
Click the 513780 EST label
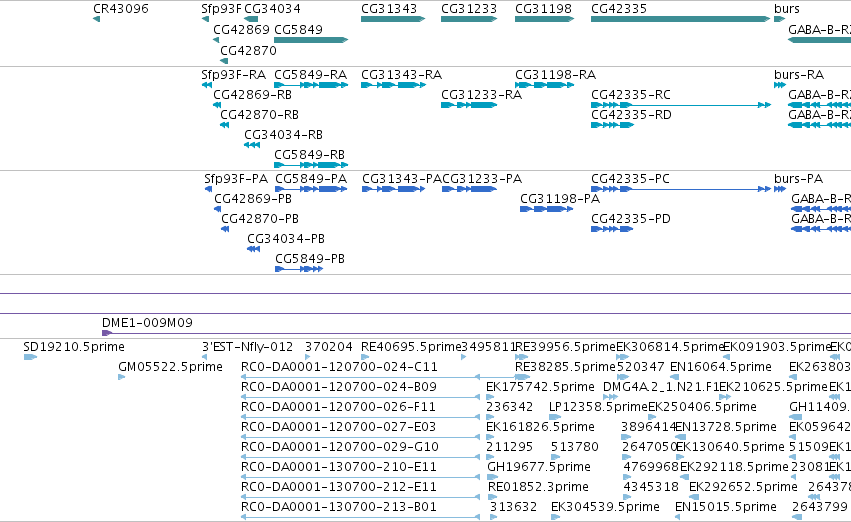click(575, 447)
